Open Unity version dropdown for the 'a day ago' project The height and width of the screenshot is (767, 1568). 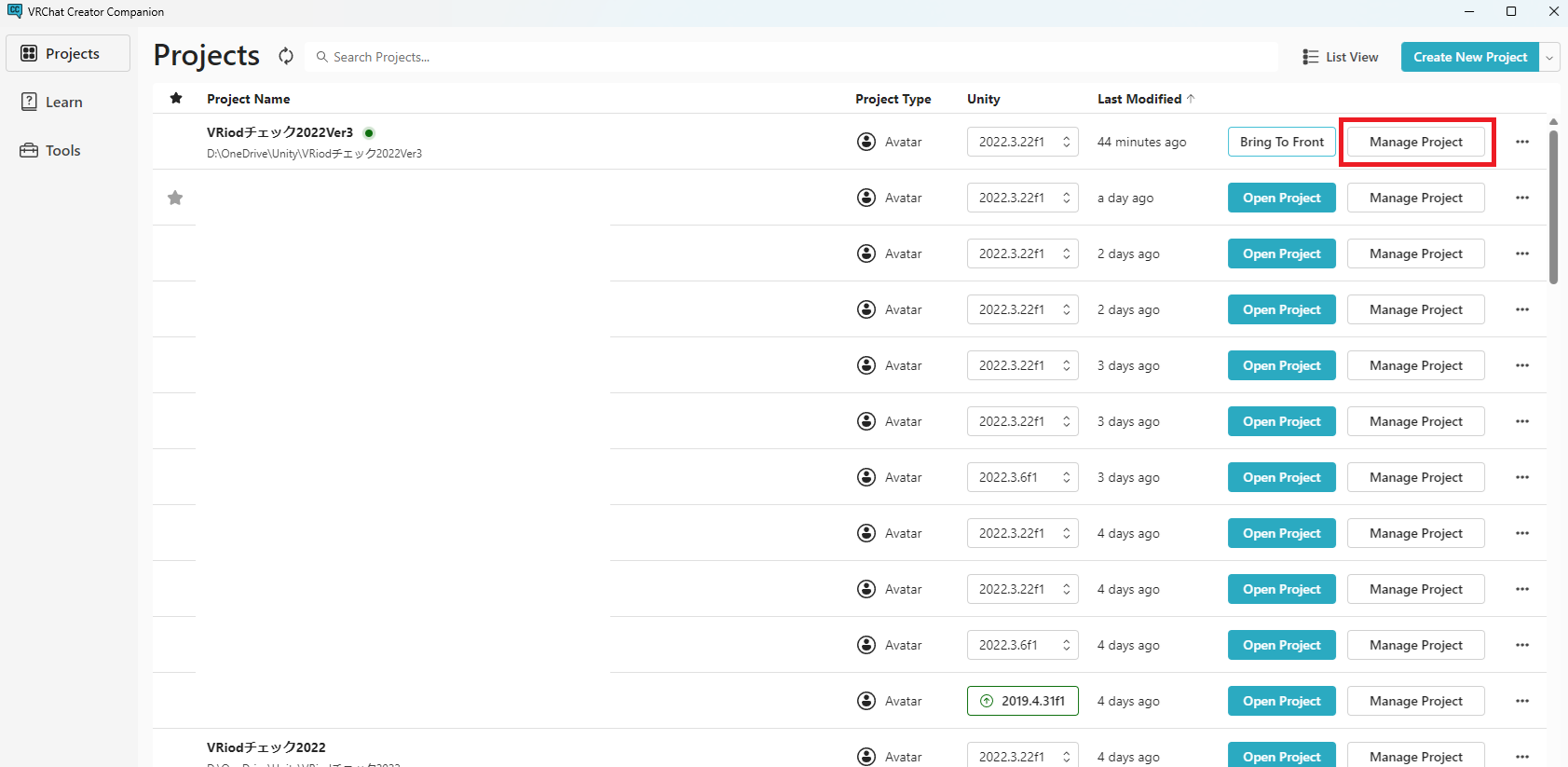point(1022,198)
